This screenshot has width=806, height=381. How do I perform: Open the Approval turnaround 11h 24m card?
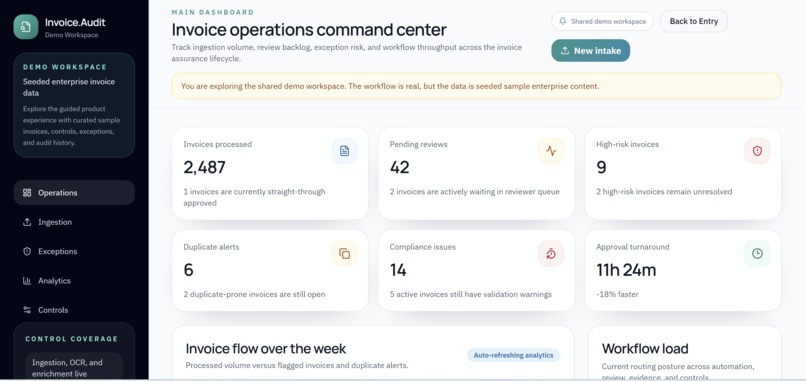(x=683, y=270)
